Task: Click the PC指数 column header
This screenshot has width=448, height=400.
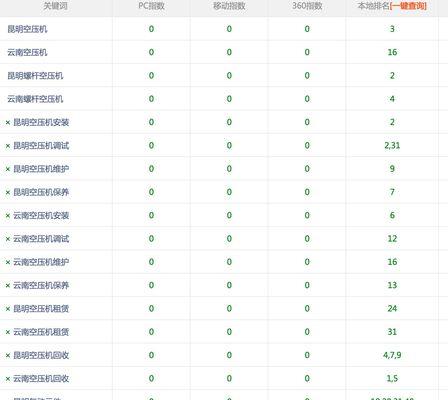Action: click(151, 6)
